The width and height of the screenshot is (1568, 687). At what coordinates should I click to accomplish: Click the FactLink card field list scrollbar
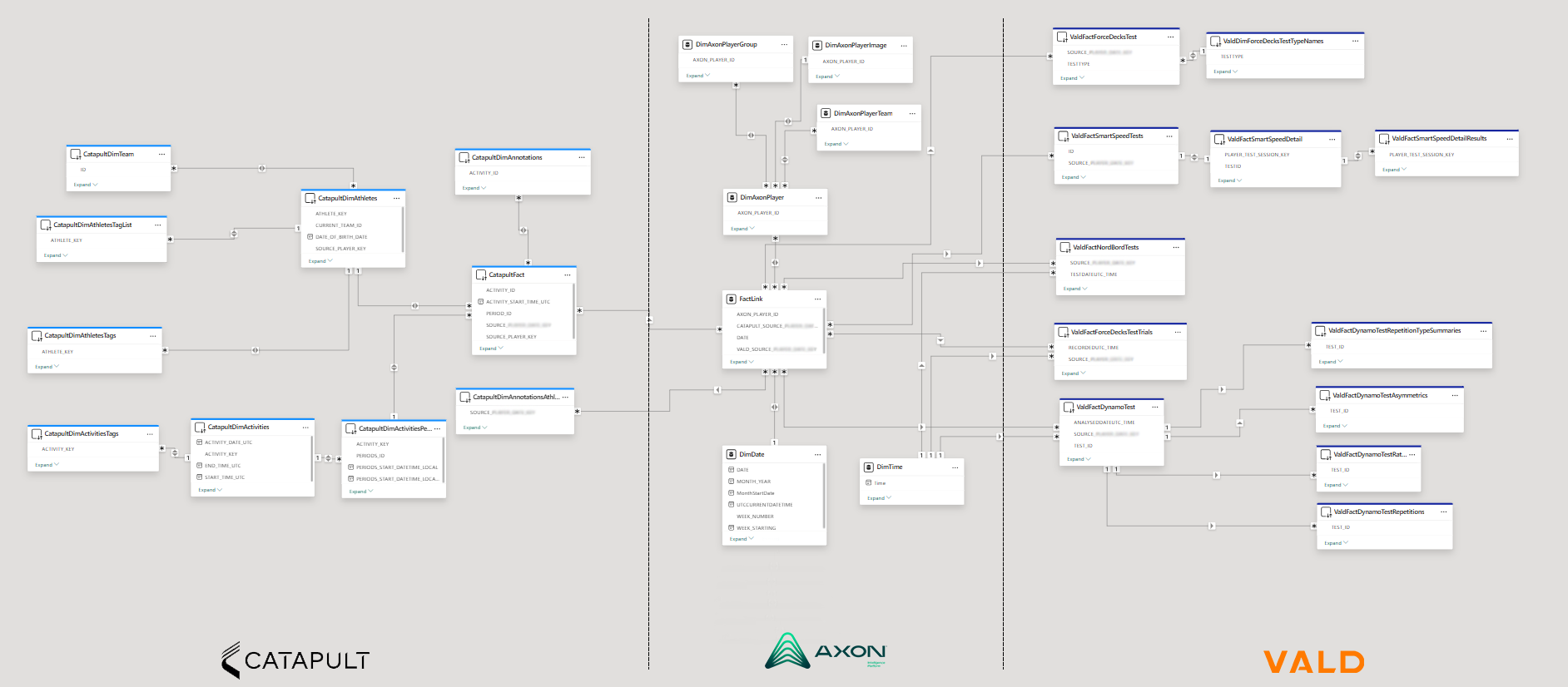coord(824,330)
